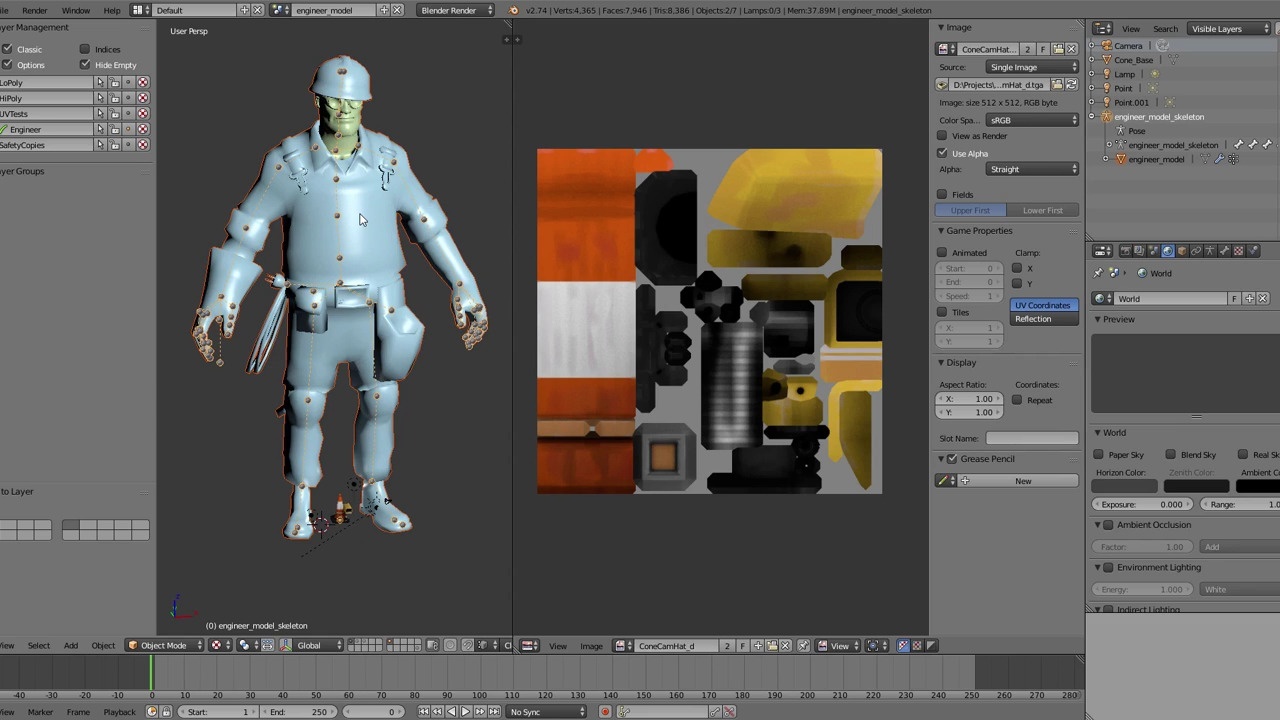Open the Render menu in the top bar
Image resolution: width=1280 pixels, height=720 pixels.
point(34,11)
